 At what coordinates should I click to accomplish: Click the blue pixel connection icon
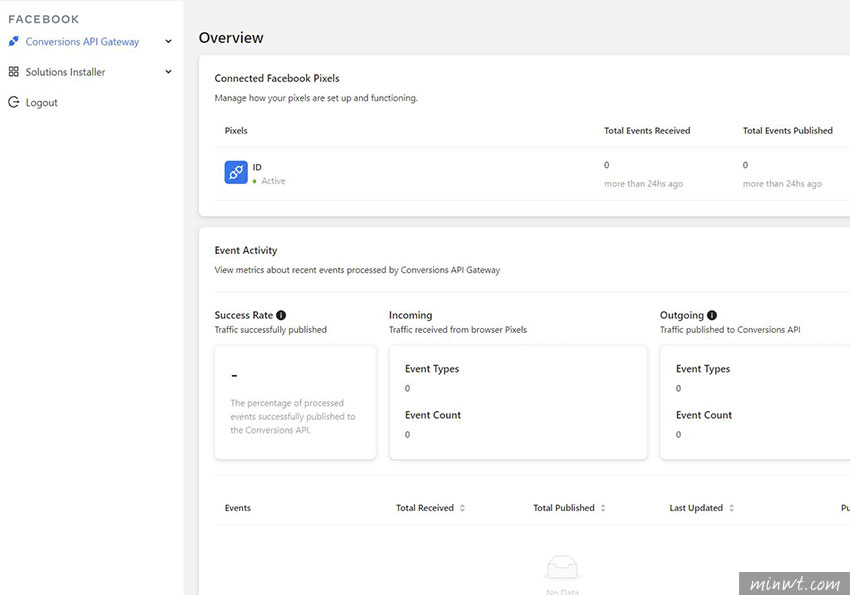(x=236, y=172)
